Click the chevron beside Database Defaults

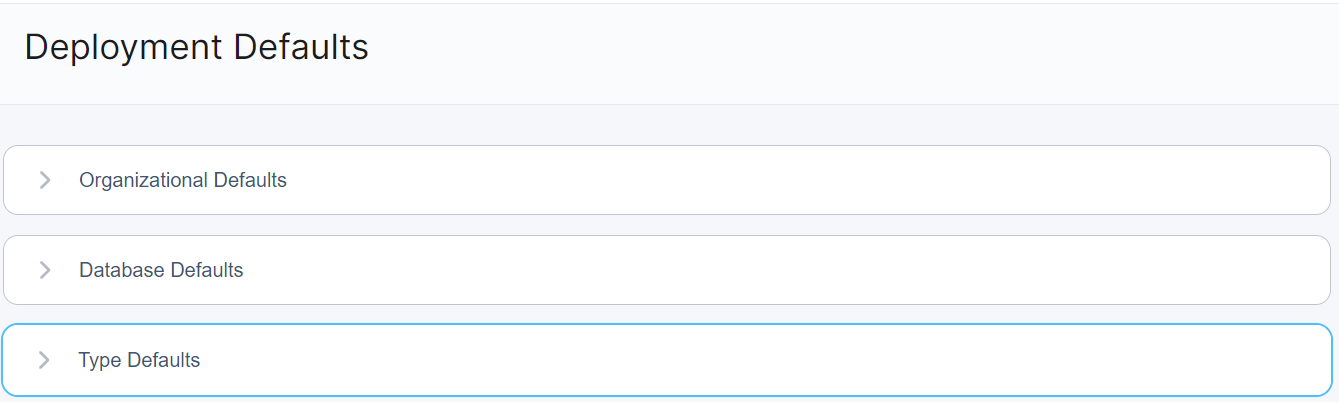[44, 270]
